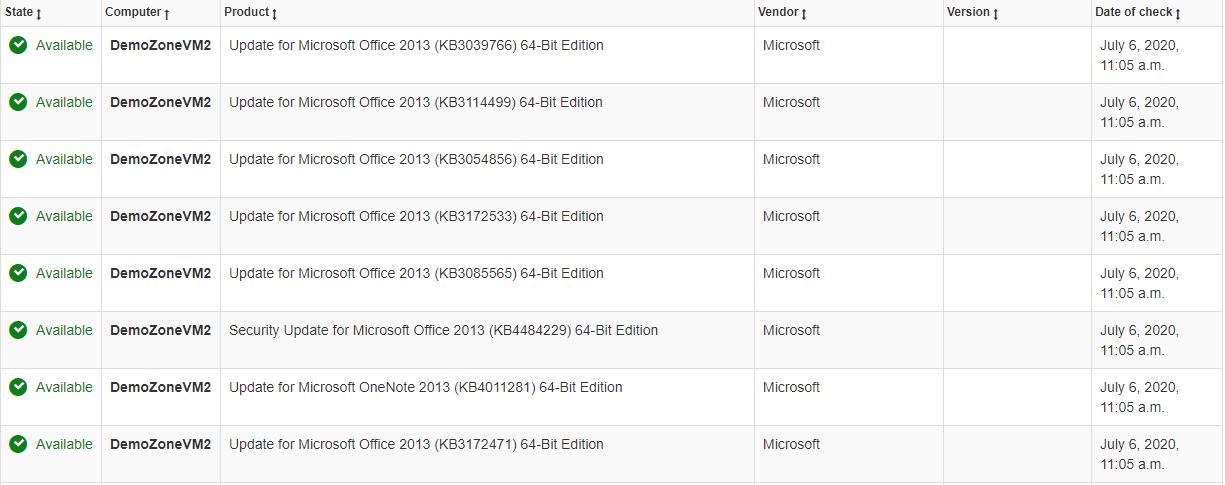Sort table by Product column header
The height and width of the screenshot is (485, 1225).
251,13
